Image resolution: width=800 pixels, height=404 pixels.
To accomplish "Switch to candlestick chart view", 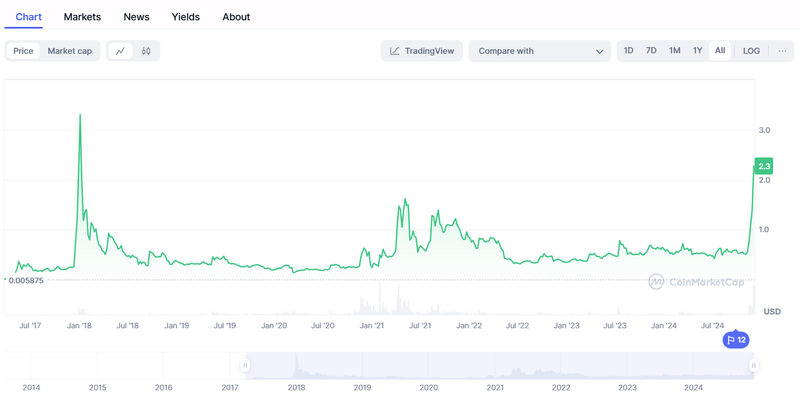I will click(146, 51).
